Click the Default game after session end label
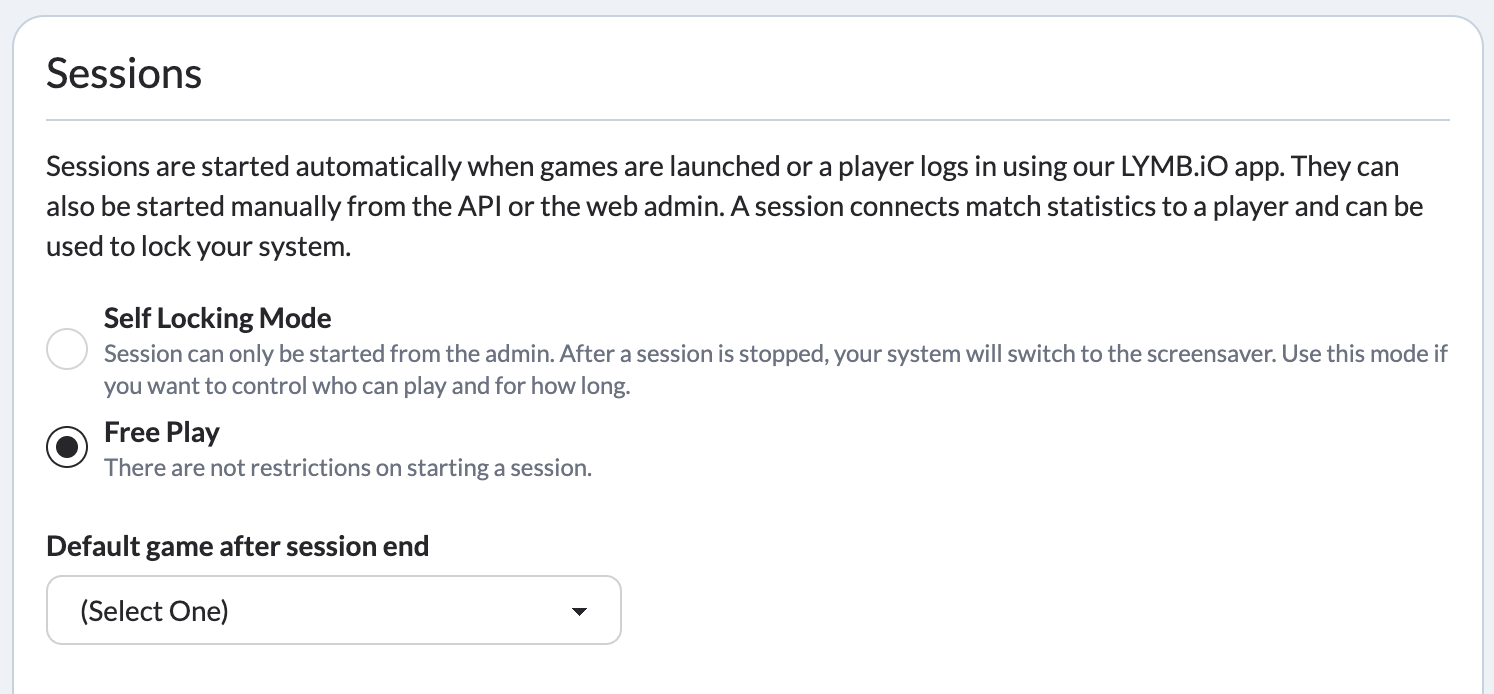Image resolution: width=1494 pixels, height=694 pixels. 237,546
